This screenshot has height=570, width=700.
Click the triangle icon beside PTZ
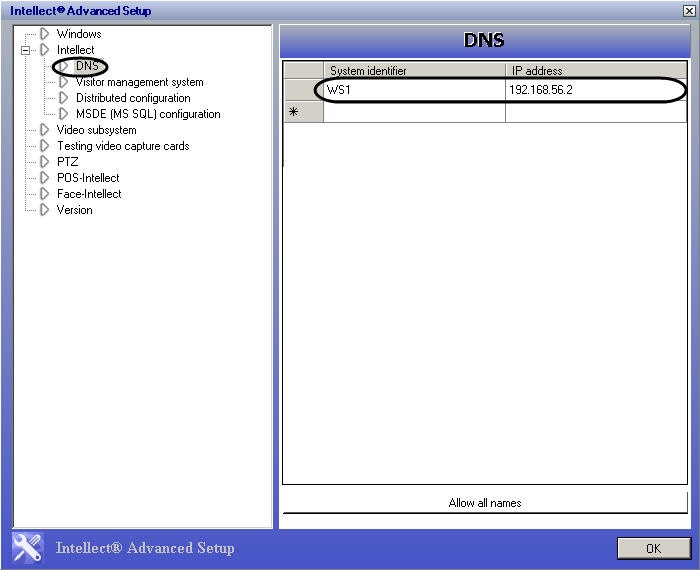coord(44,162)
